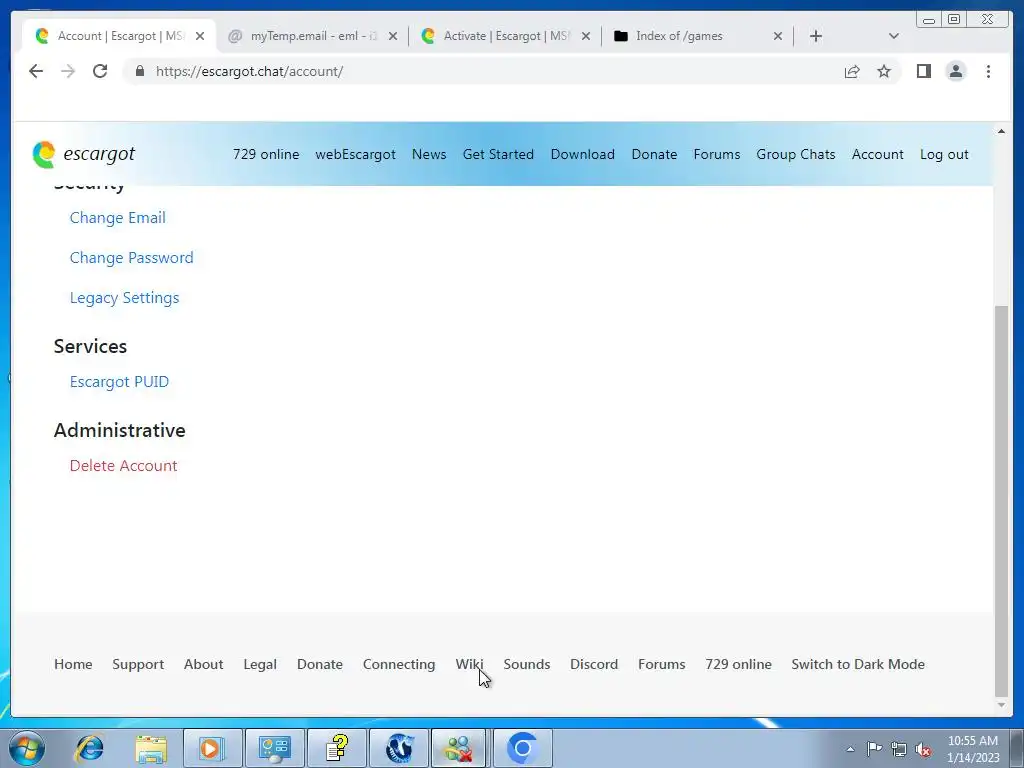Click Wiki in the footer

point(469,664)
